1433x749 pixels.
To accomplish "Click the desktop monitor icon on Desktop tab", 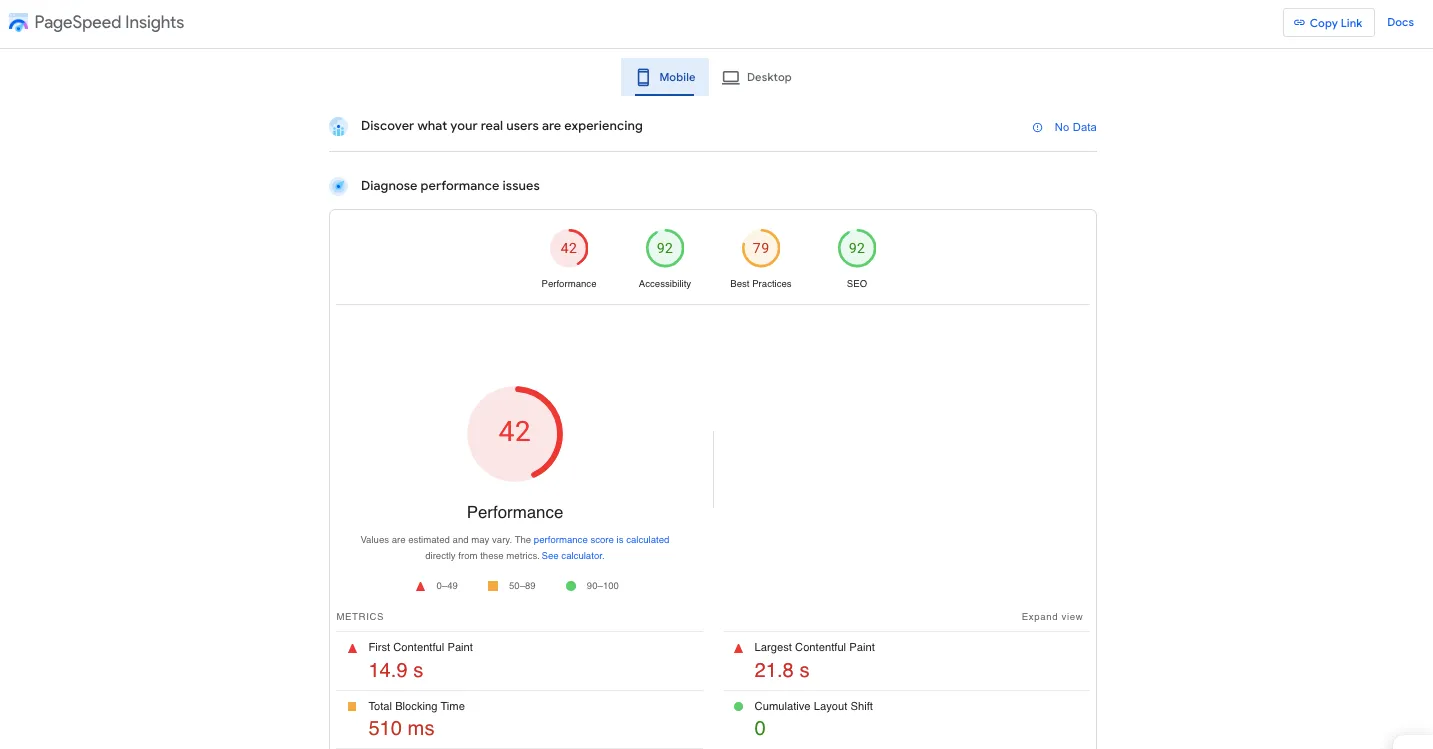I will tap(731, 77).
